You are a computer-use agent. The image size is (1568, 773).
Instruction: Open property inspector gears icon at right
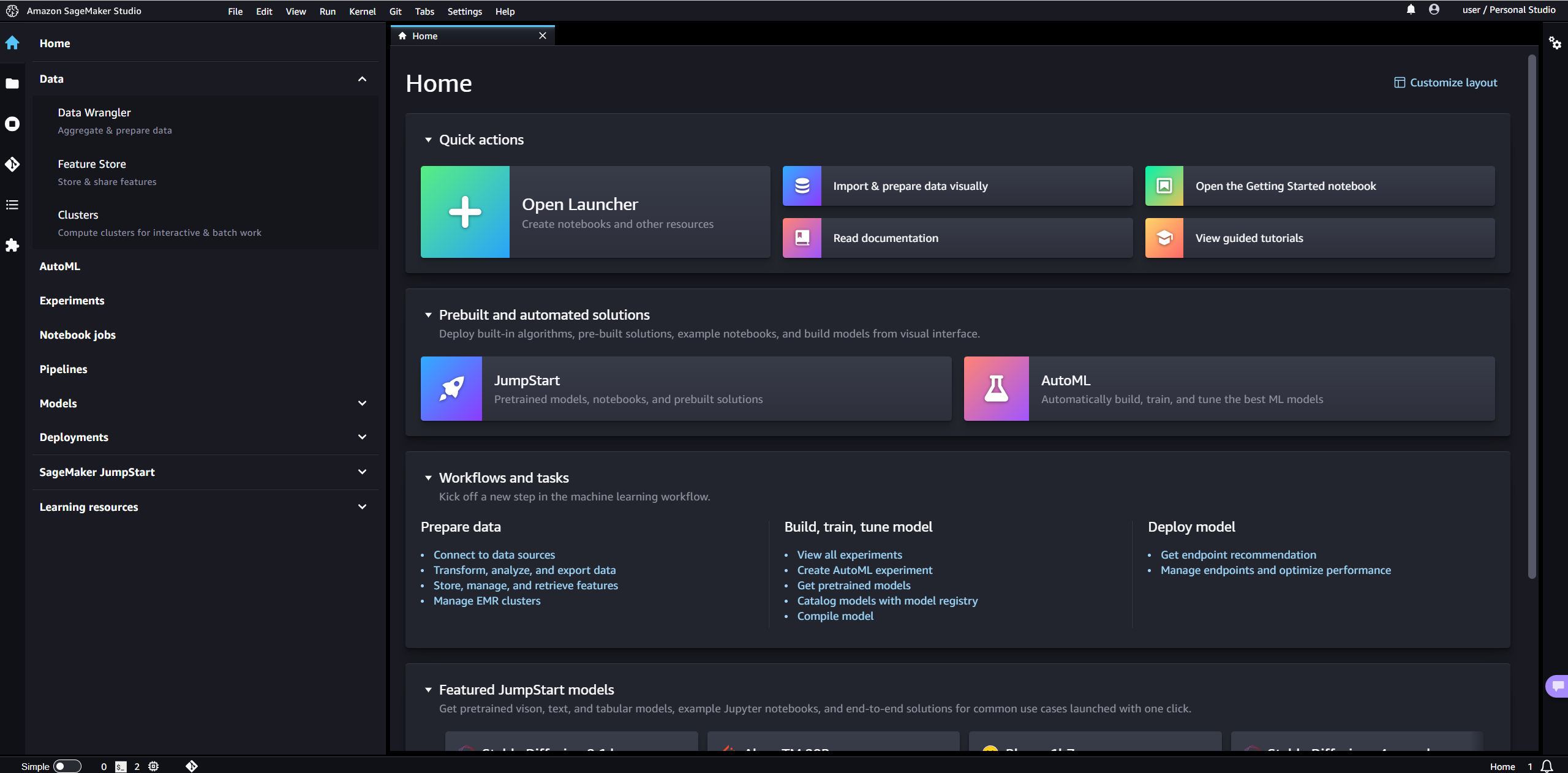[1555, 43]
